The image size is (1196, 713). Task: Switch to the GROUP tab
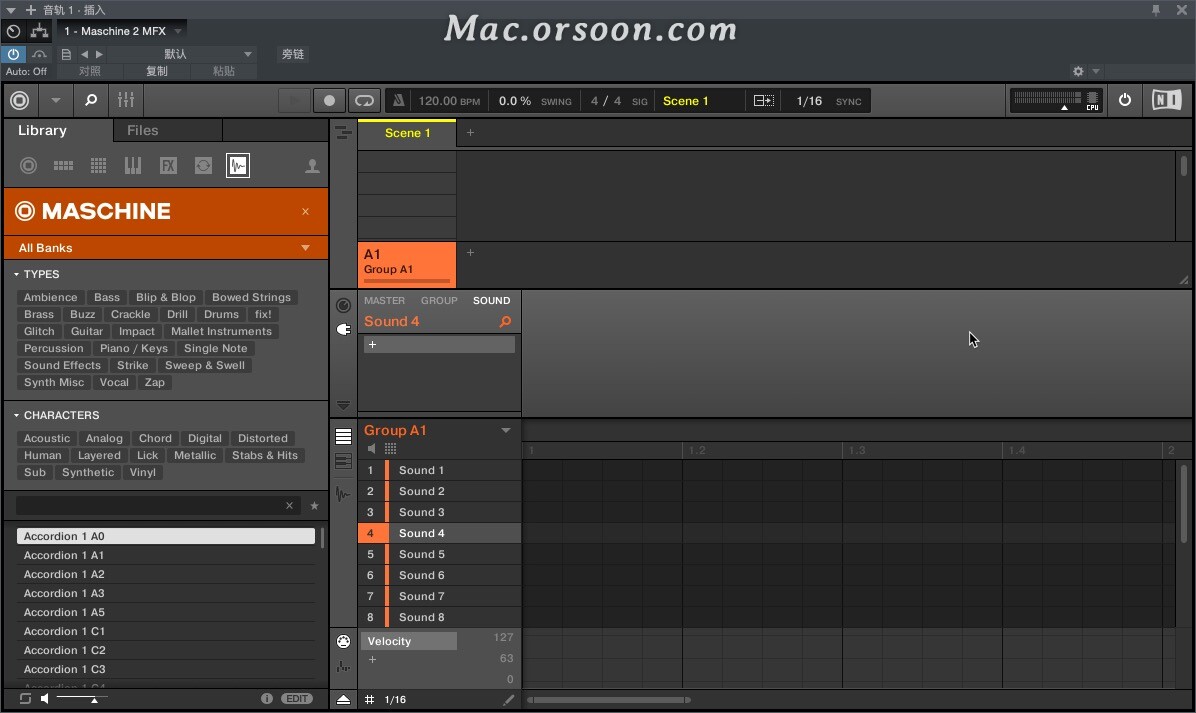pos(439,300)
